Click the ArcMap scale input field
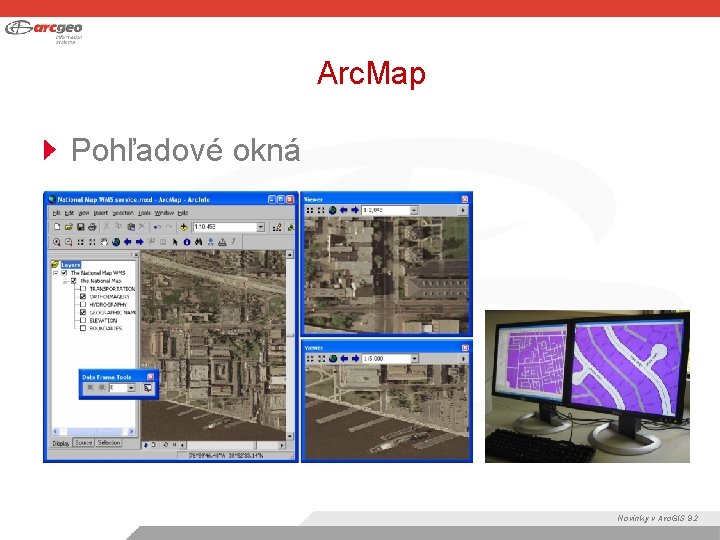 (x=225, y=227)
